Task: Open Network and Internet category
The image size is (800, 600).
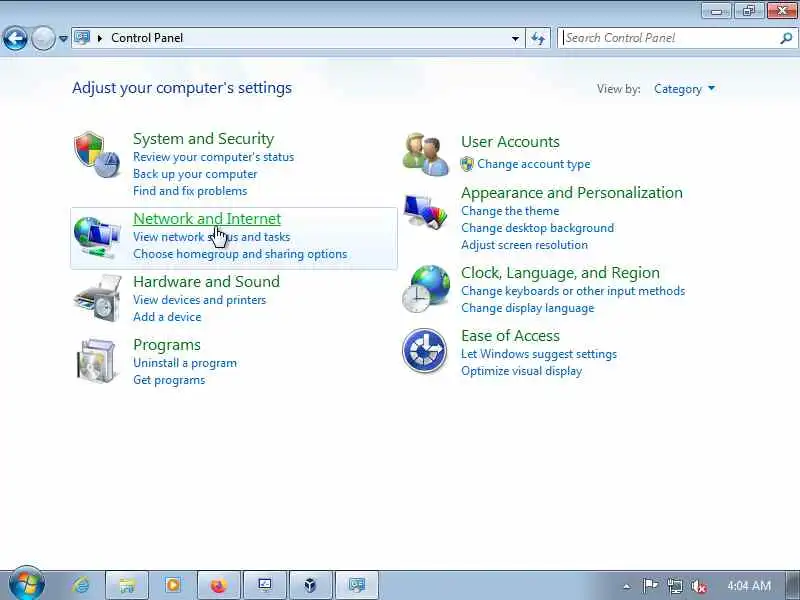Action: coord(207,218)
